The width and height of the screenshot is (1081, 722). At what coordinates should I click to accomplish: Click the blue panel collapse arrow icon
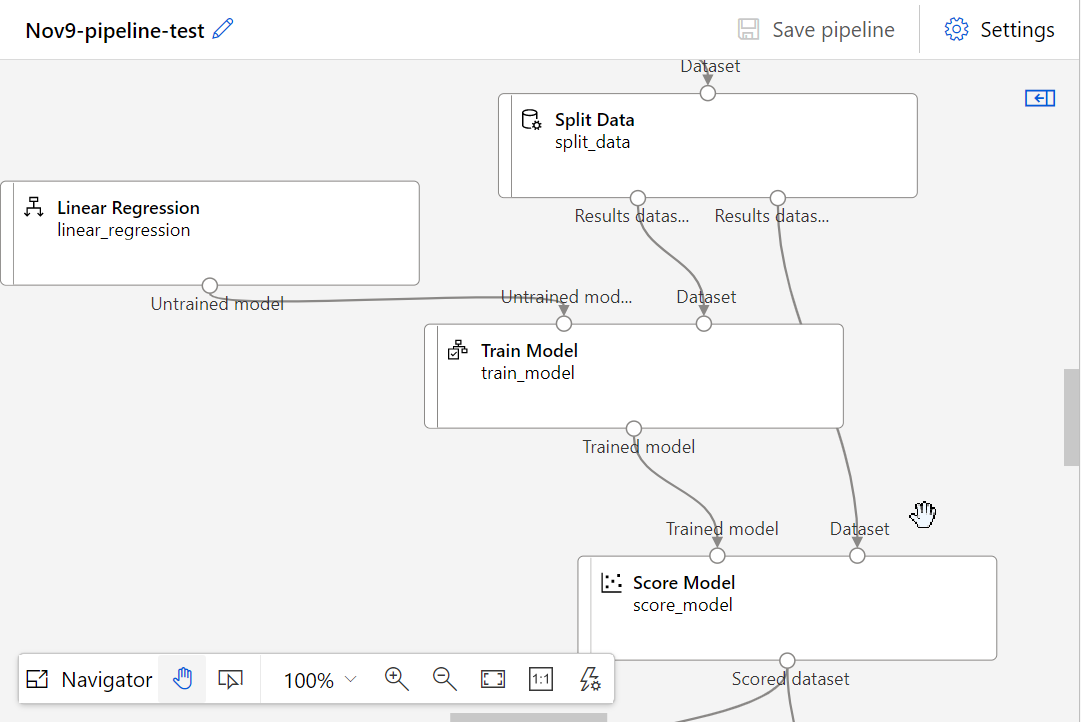tap(1040, 98)
